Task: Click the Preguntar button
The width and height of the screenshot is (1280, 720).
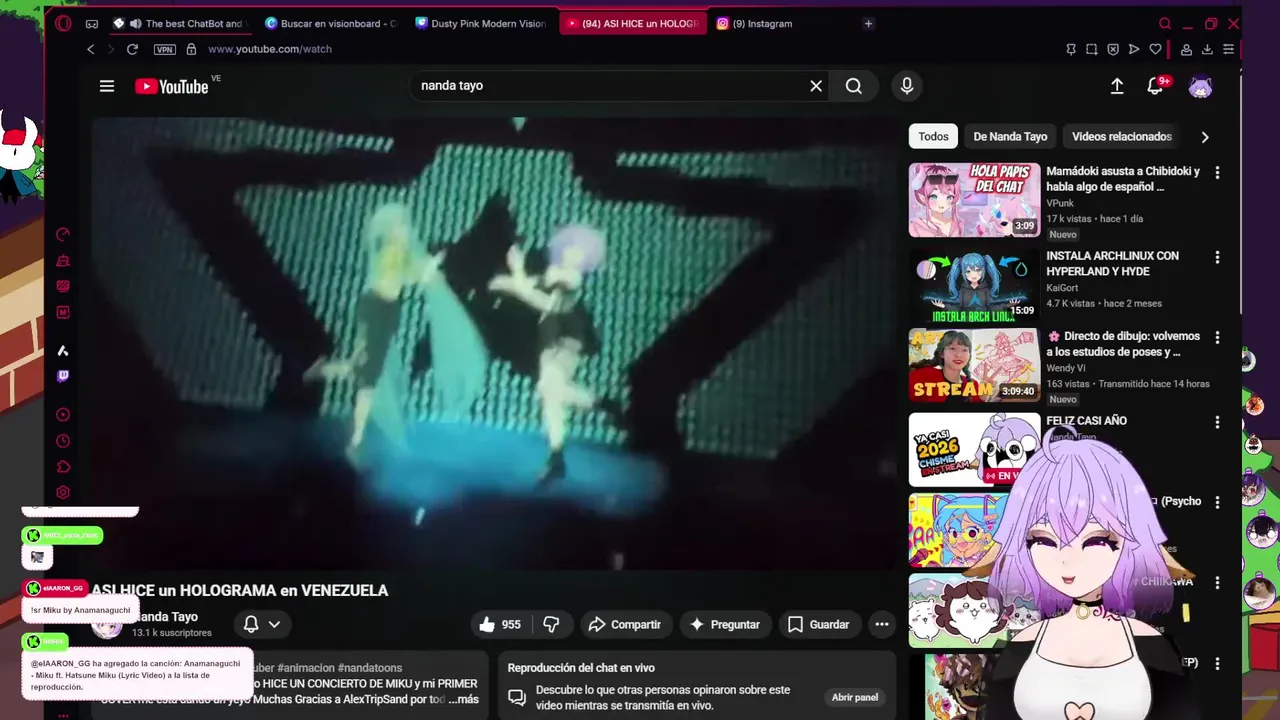Action: click(725, 624)
